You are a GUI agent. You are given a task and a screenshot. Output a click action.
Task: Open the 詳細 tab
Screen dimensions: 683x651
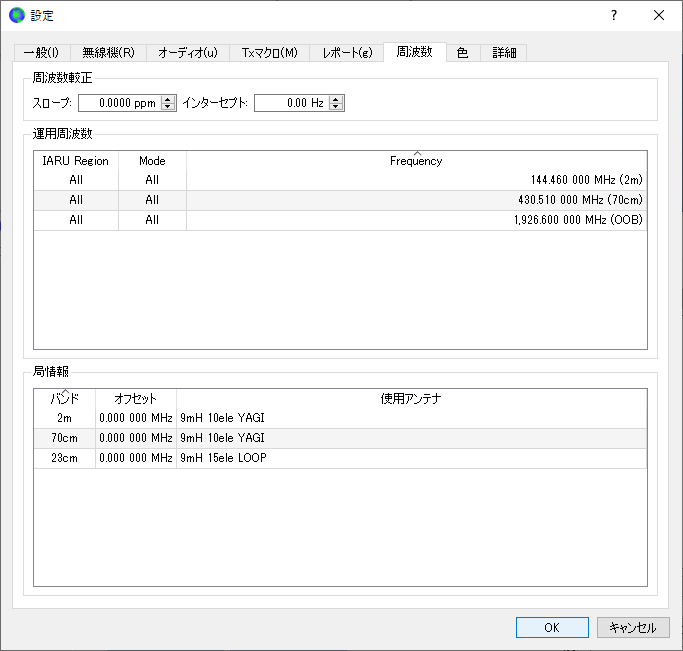point(504,53)
